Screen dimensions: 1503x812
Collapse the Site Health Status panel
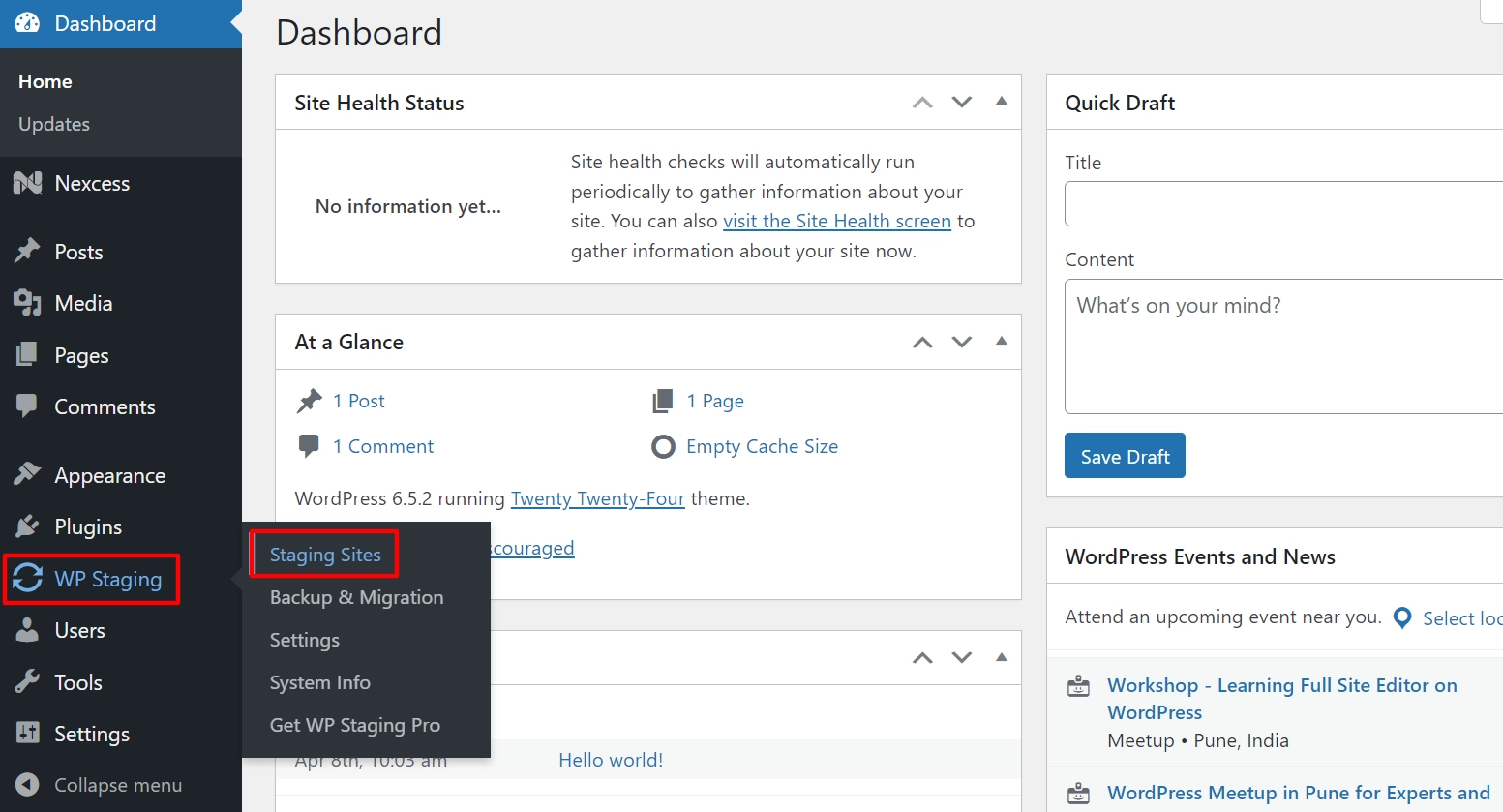coord(1002,101)
